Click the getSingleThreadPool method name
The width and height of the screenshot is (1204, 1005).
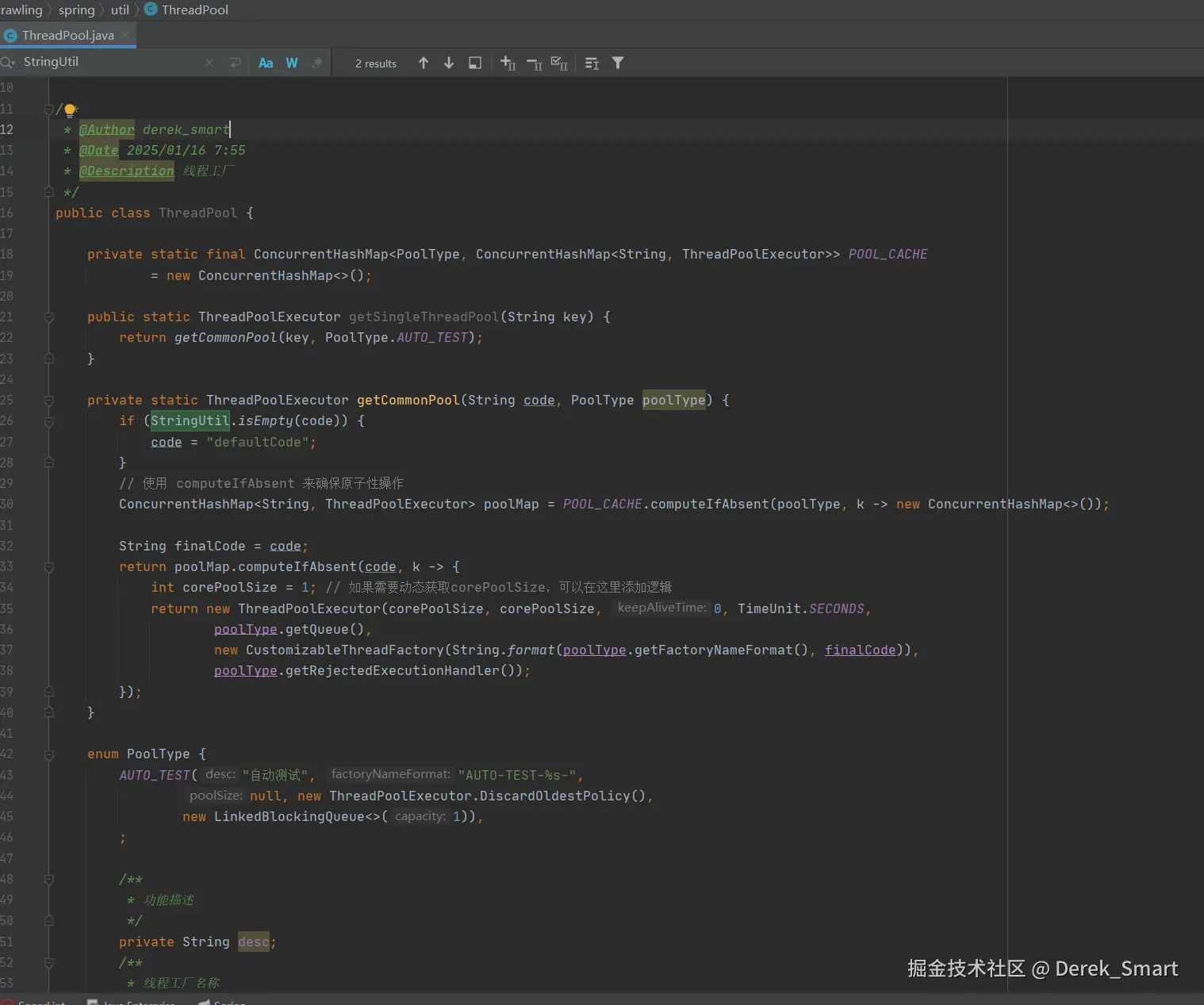tap(424, 317)
